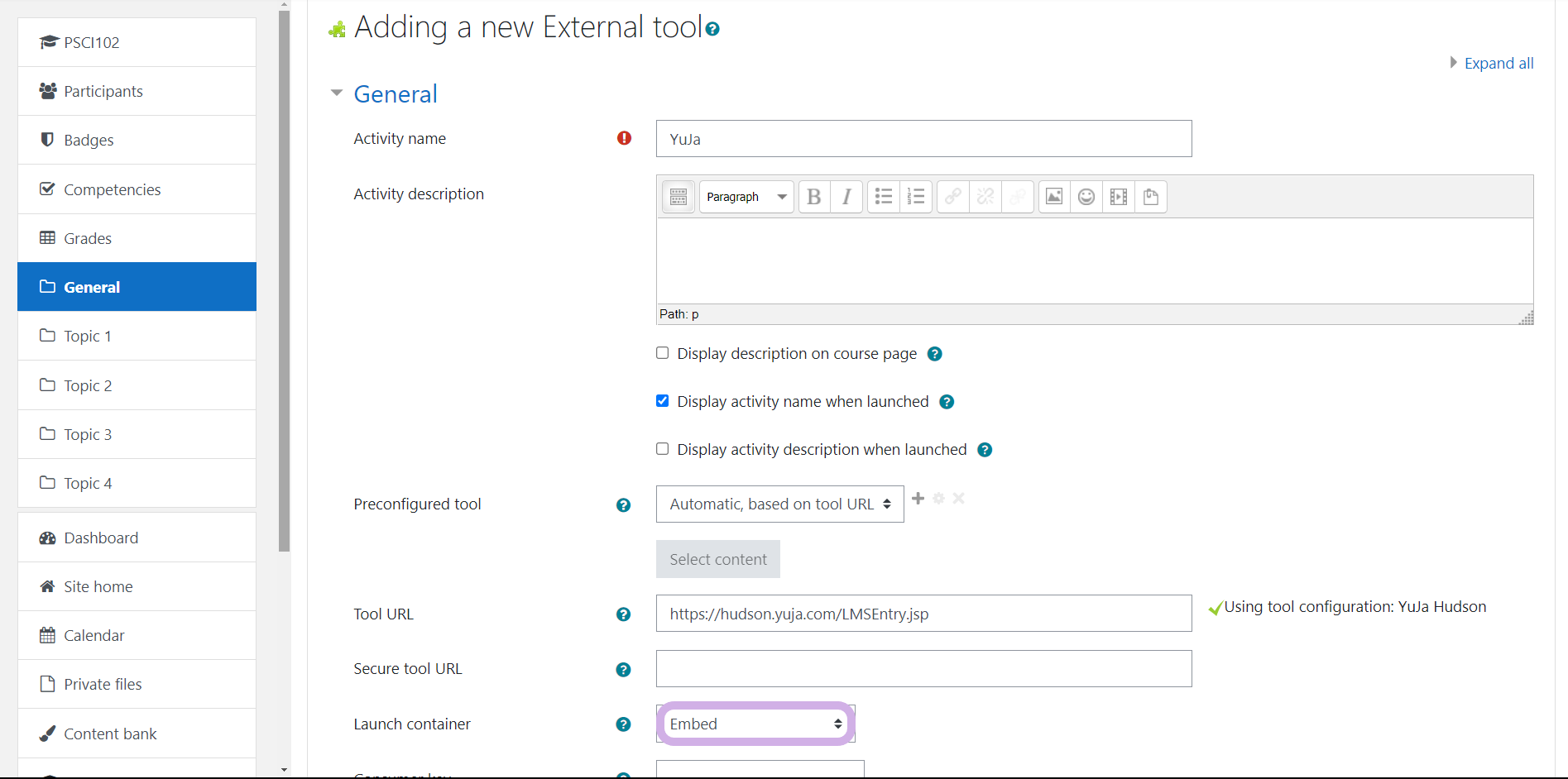Open the Launch container dropdown

(755, 724)
